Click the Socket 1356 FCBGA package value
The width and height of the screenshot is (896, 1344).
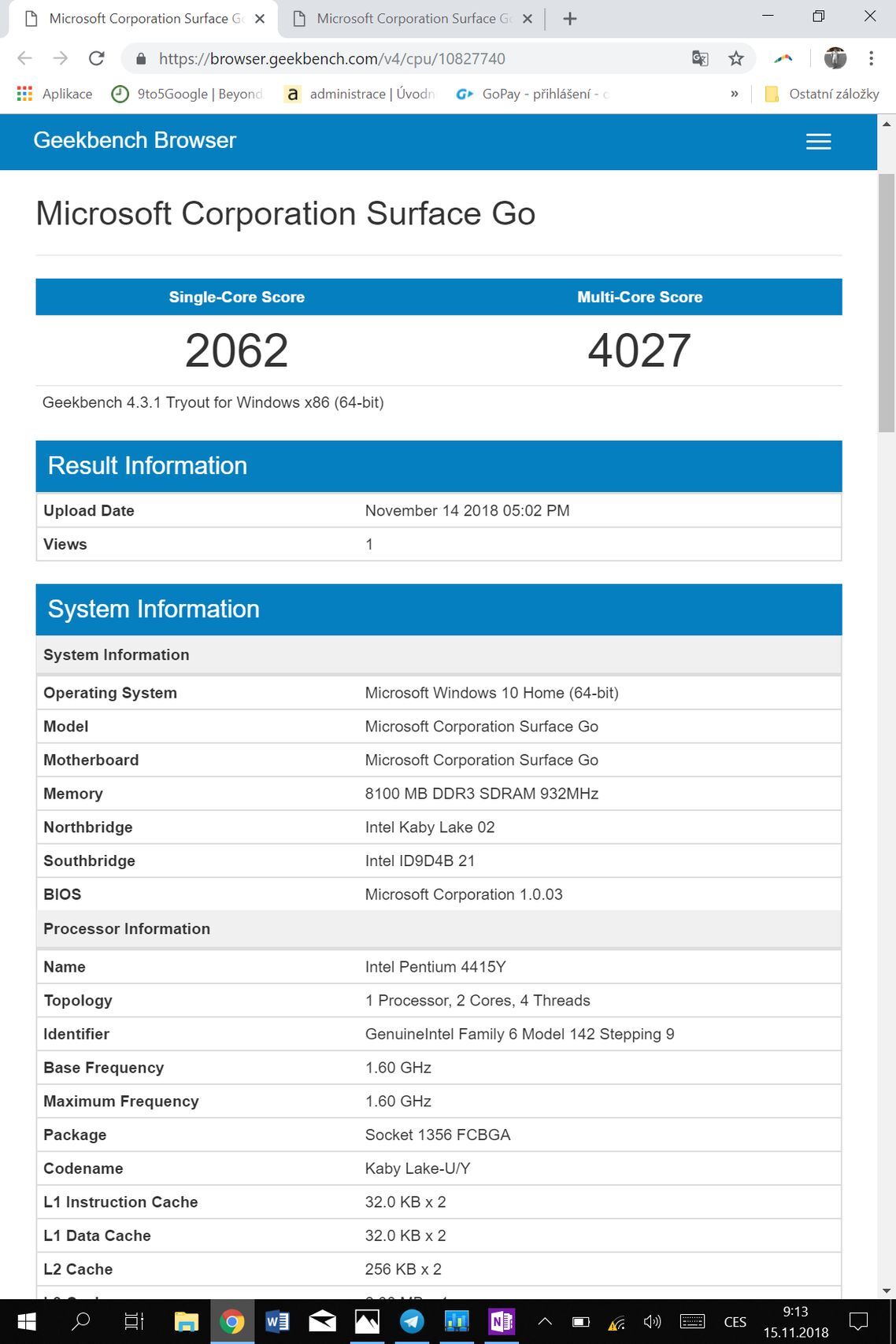pyautogui.click(x=437, y=1135)
